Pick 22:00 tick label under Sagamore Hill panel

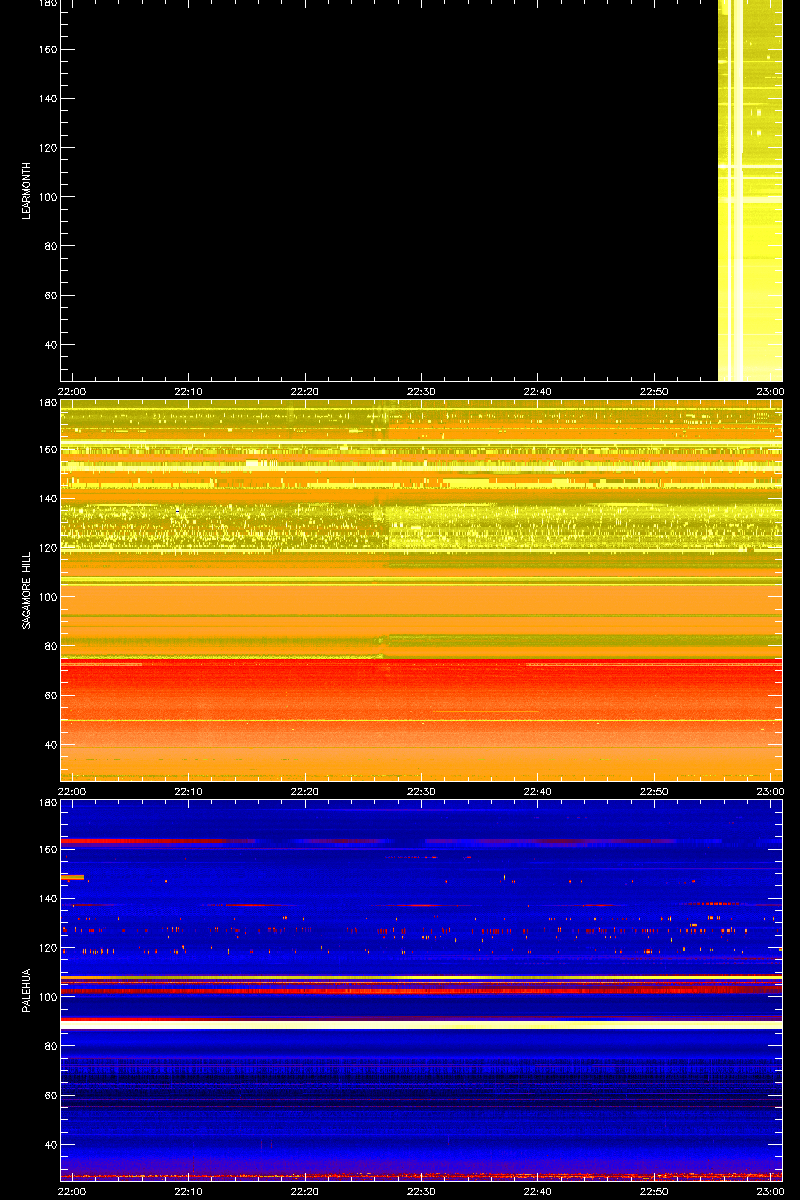coord(72,791)
